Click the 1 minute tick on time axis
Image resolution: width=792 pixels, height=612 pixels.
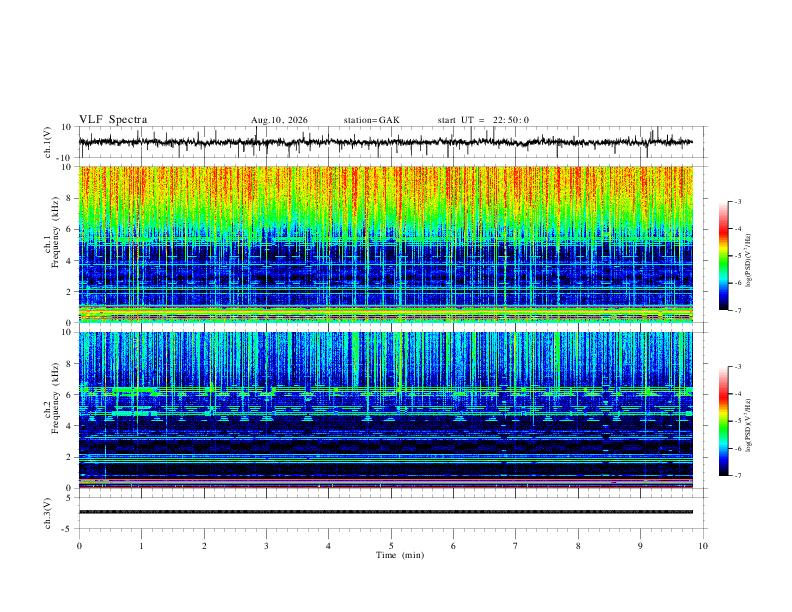point(141,546)
